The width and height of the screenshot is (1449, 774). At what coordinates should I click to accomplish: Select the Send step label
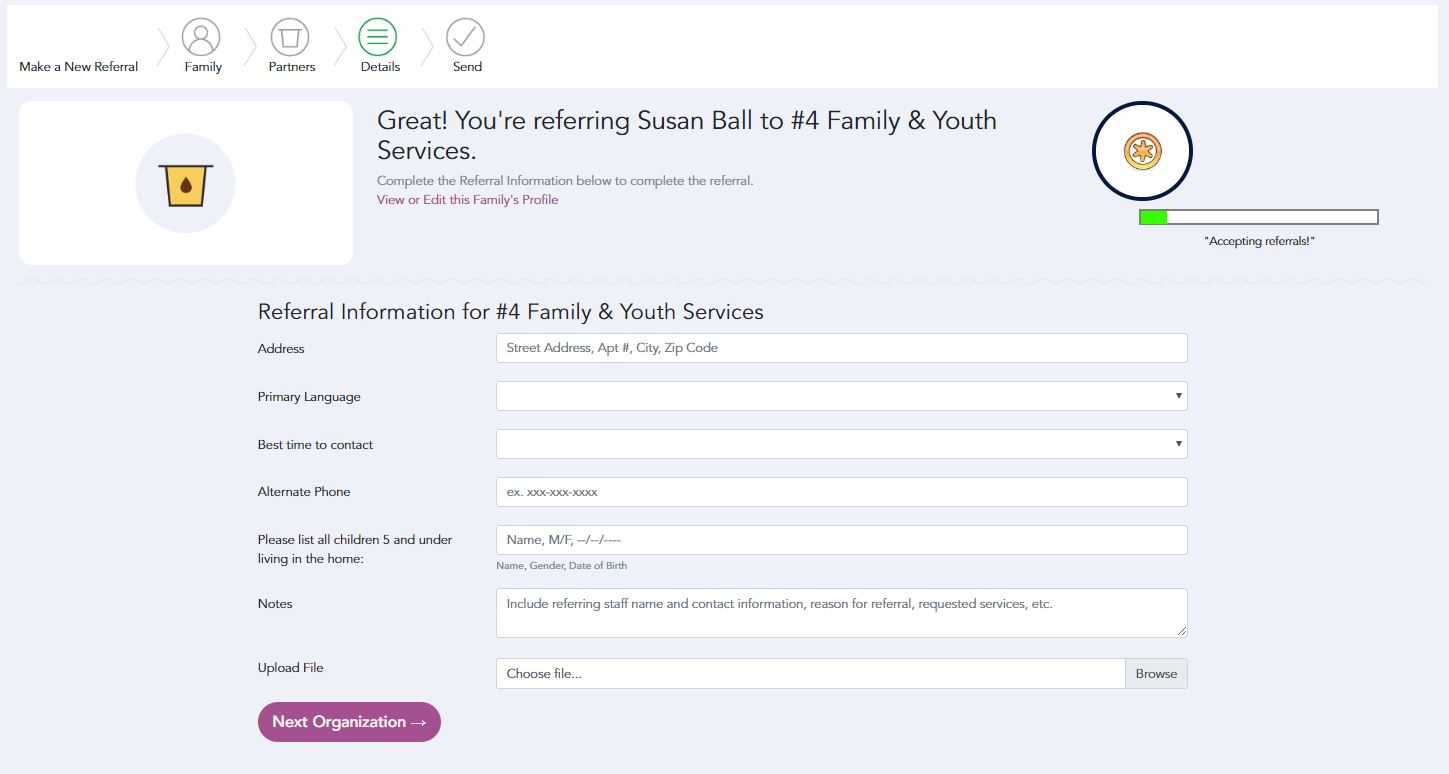467,67
